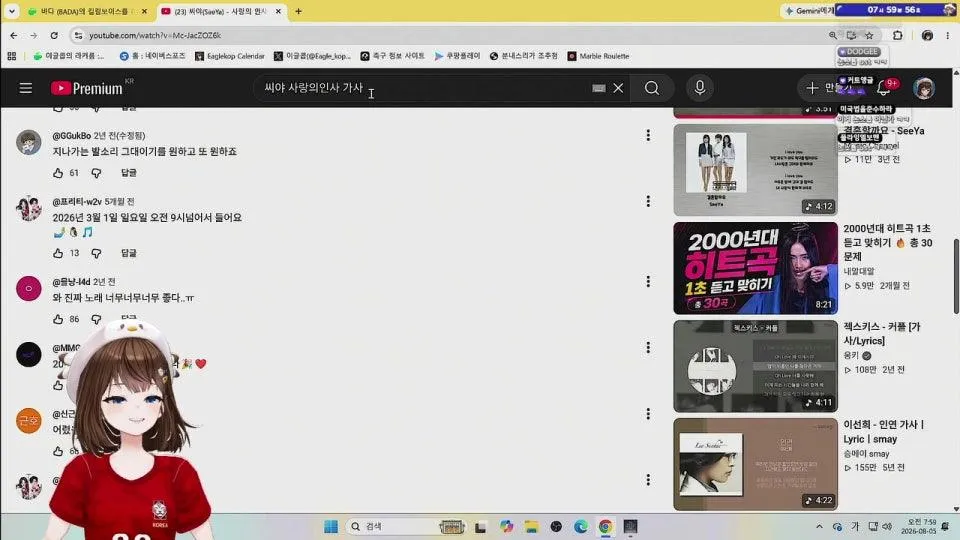
Task: Open '2000년대 히트곡 1초 듣고 맞히기' title link
Action: point(888,242)
